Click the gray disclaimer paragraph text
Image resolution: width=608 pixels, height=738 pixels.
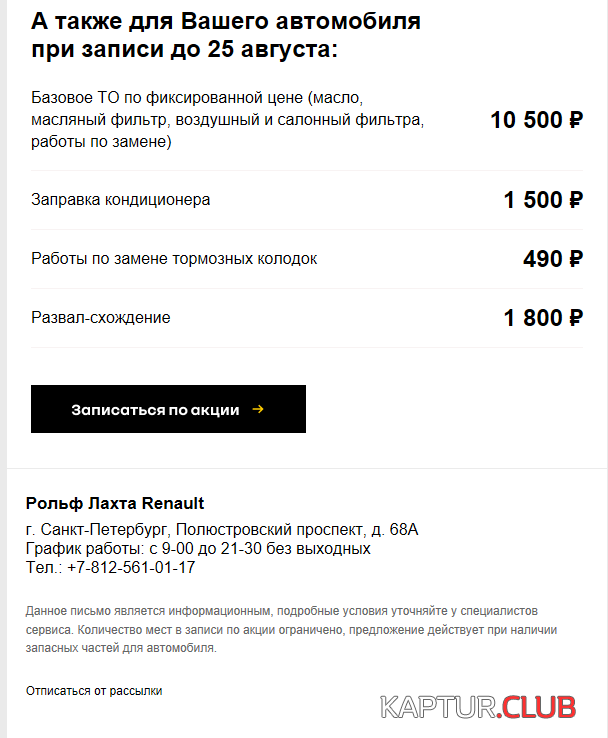(x=291, y=628)
